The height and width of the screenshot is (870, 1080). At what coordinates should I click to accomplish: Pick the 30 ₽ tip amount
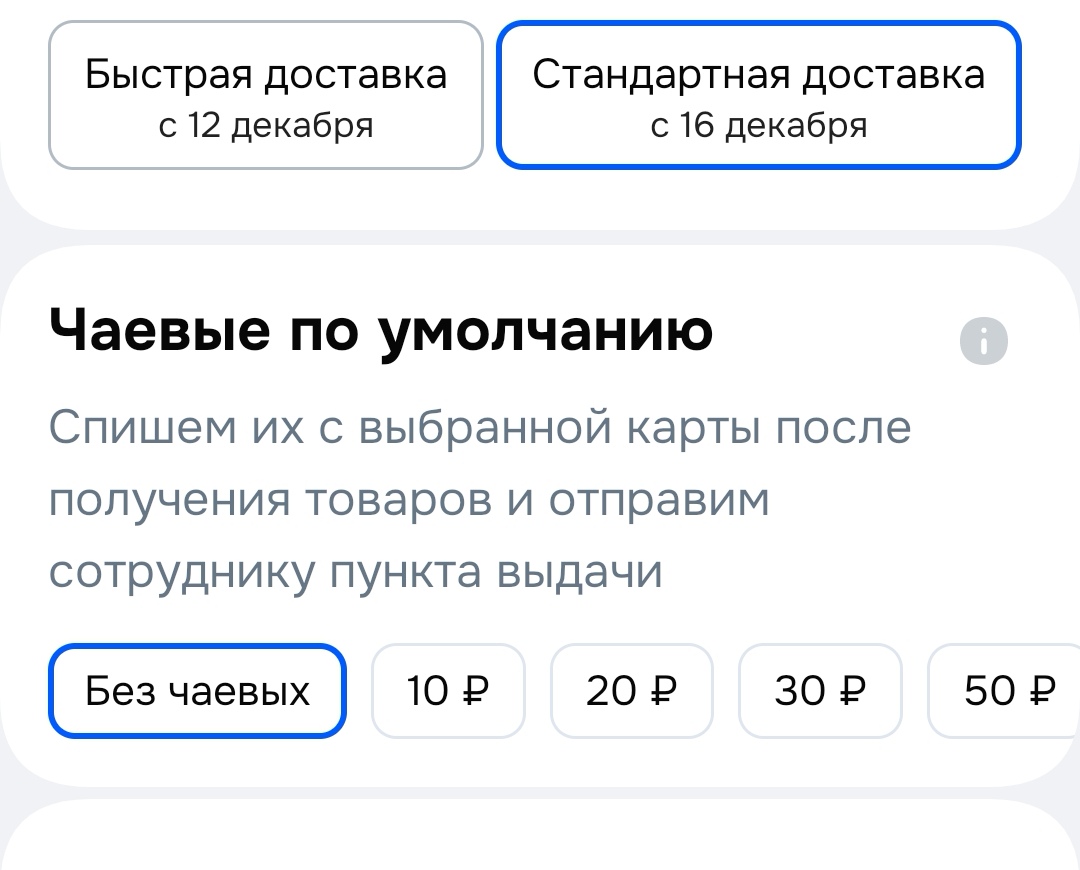point(820,691)
